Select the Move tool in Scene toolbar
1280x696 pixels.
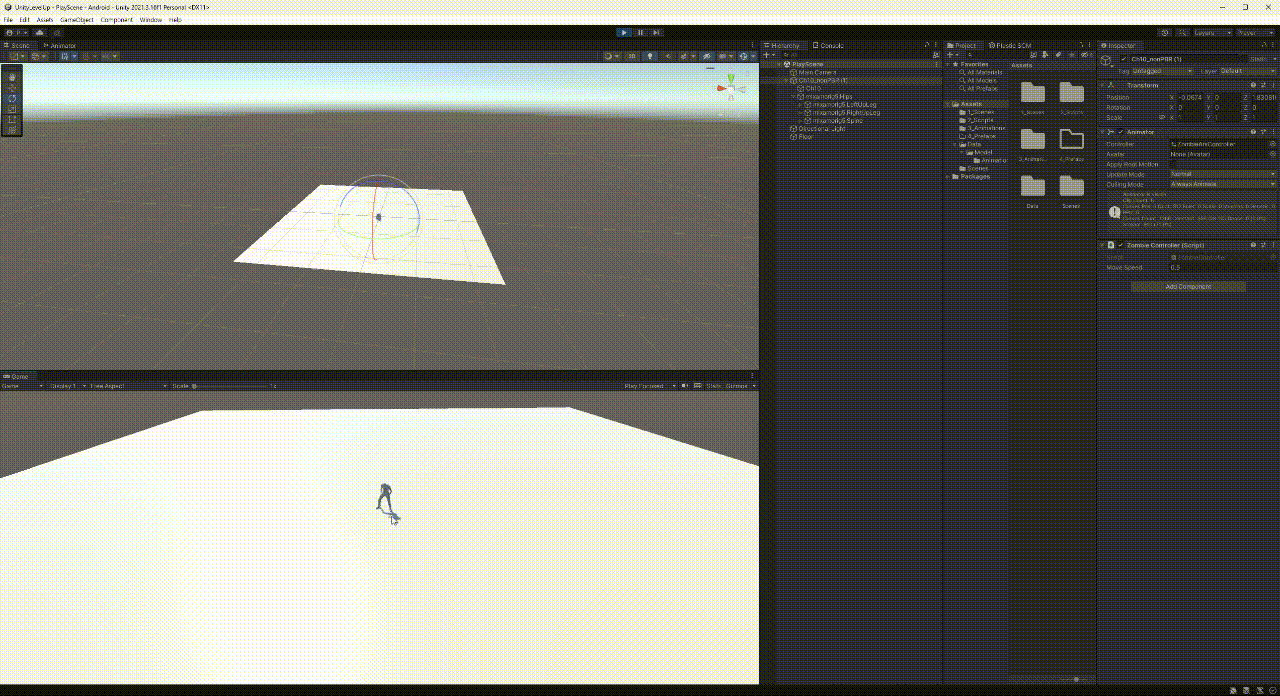pyautogui.click(x=12, y=88)
